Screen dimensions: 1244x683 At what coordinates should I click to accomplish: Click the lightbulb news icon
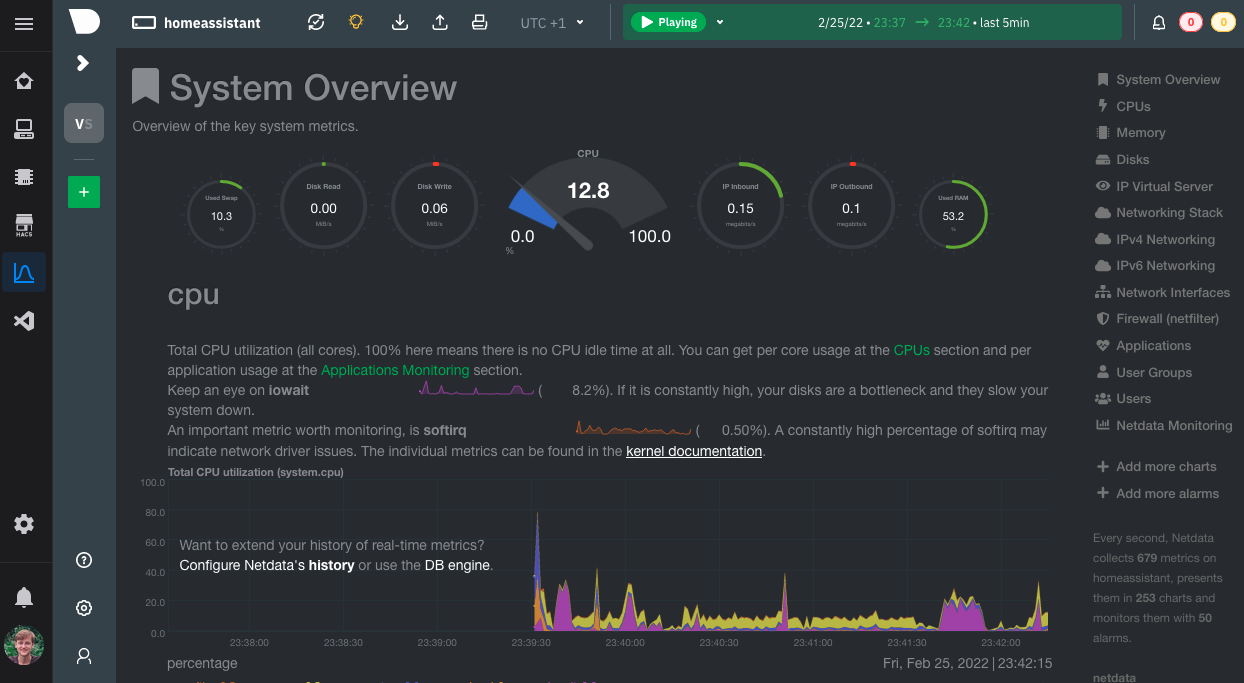click(356, 22)
